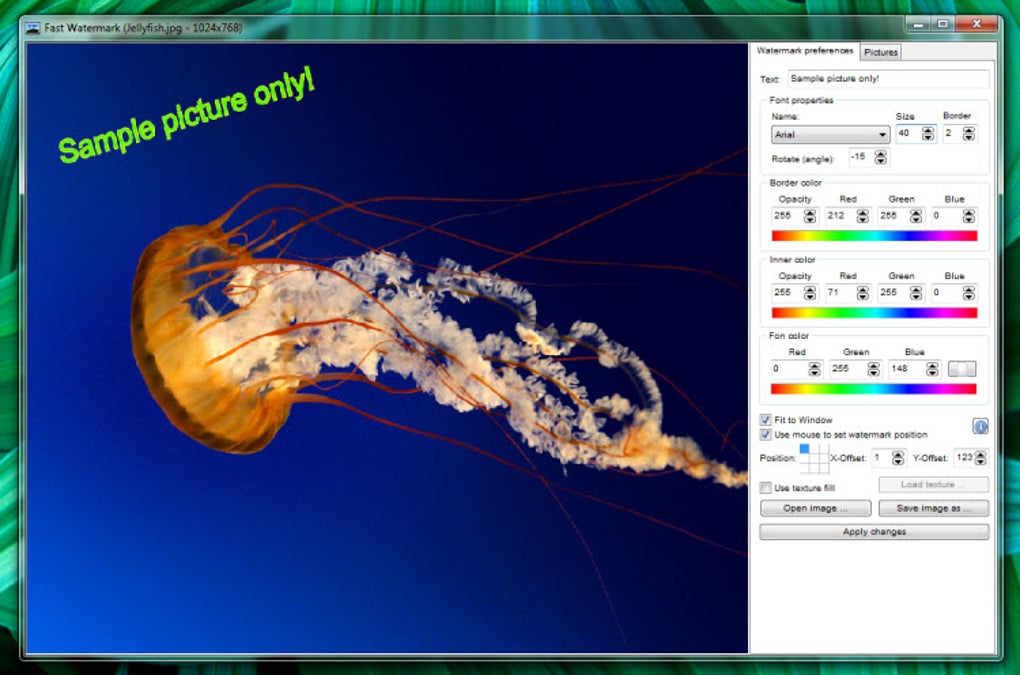Adjust Inner color Green spinner
This screenshot has height=675, width=1020.
(x=916, y=293)
